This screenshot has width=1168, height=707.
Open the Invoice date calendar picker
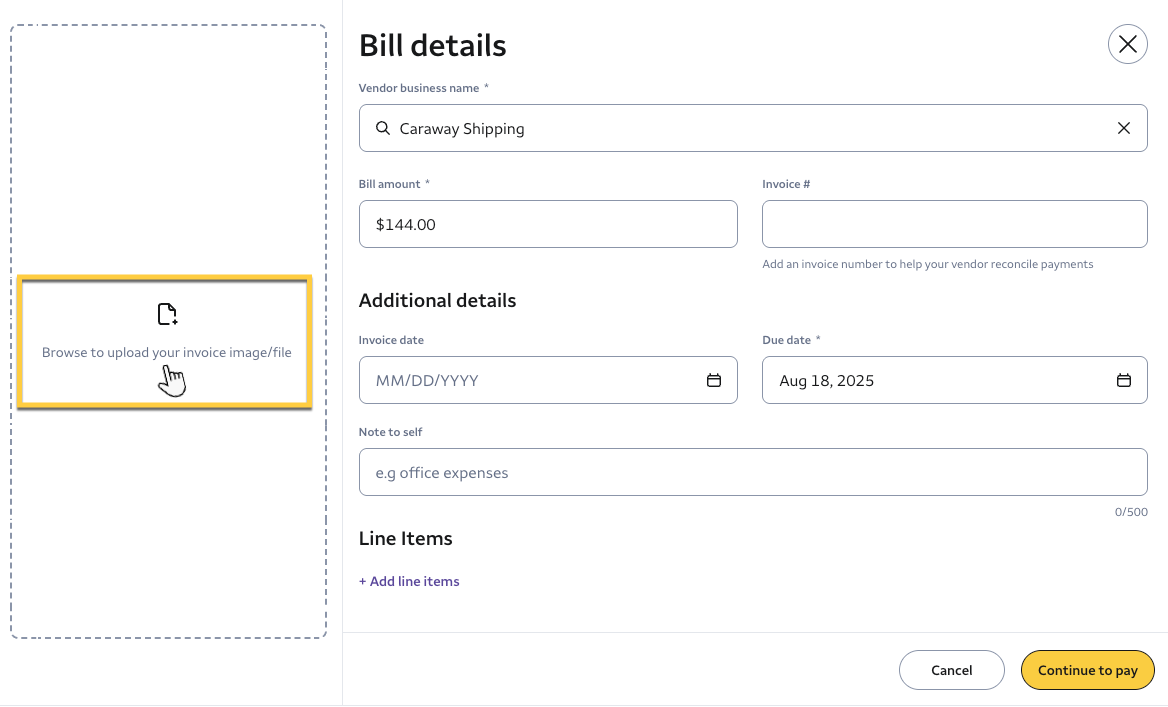point(714,380)
